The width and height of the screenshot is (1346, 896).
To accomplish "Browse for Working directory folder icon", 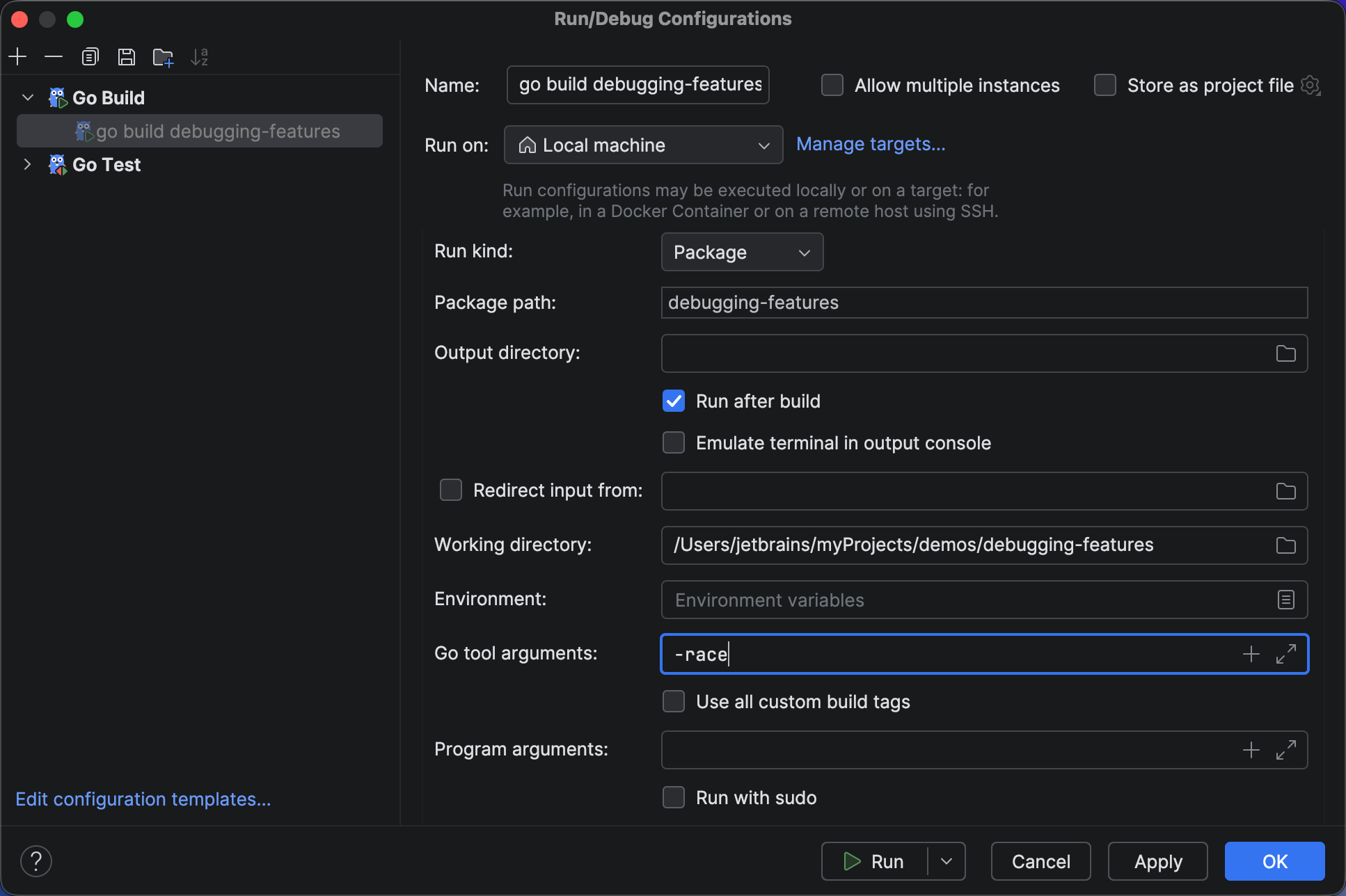I will click(x=1285, y=545).
